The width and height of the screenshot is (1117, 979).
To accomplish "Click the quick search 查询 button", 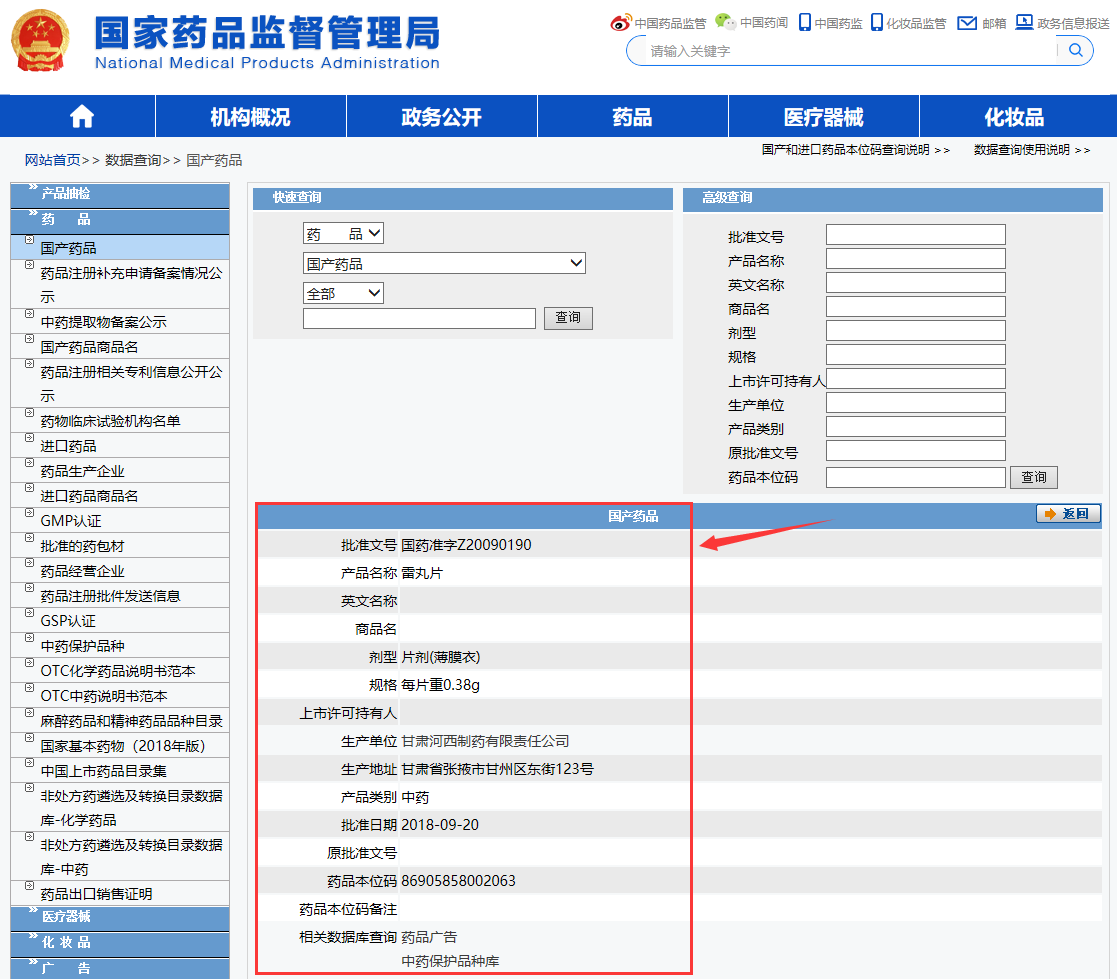I will pyautogui.click(x=568, y=318).
